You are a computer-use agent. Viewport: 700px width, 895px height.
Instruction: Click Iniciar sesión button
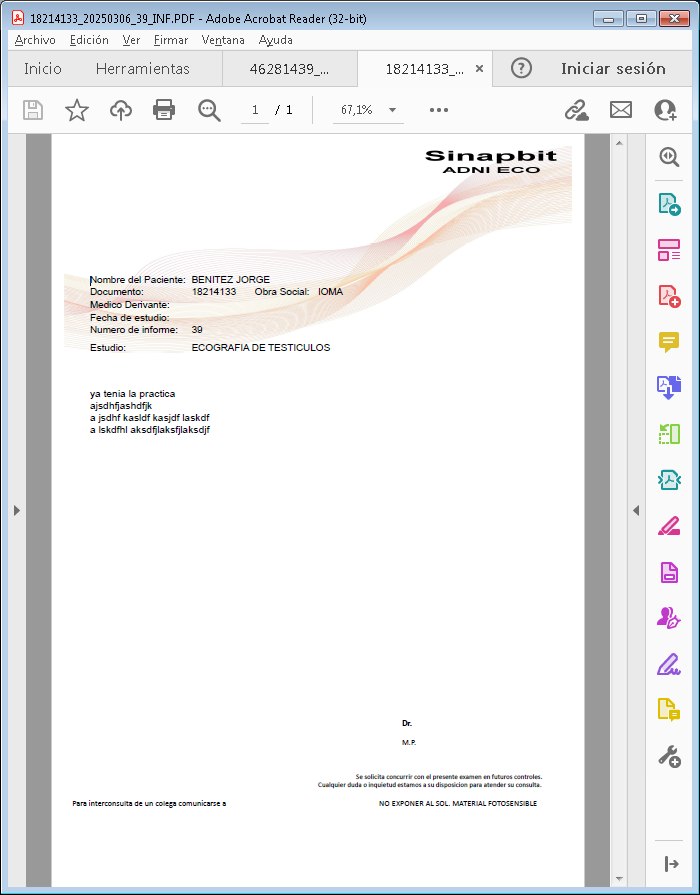[613, 69]
